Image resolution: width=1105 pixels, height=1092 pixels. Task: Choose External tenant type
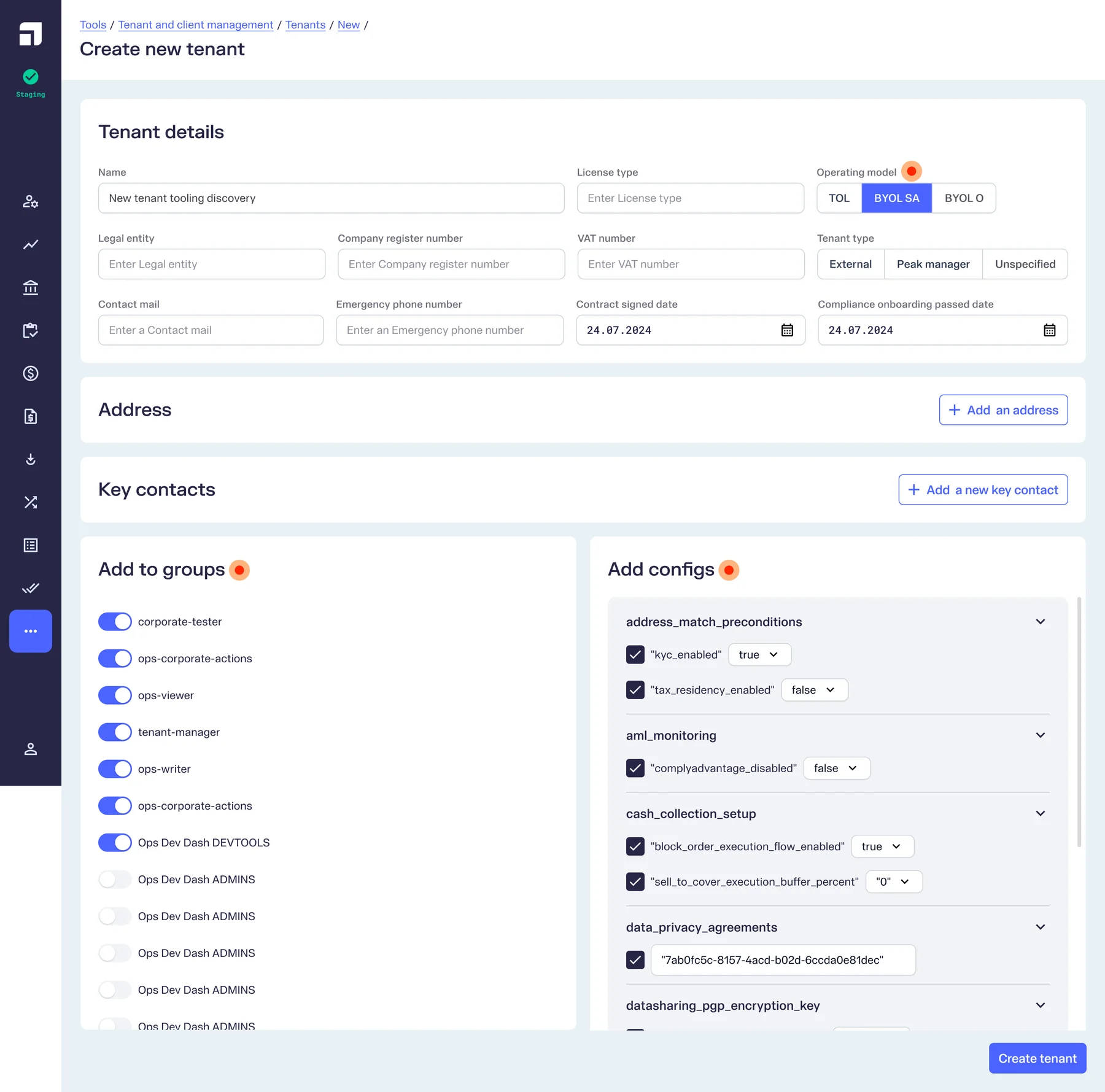(x=850, y=264)
